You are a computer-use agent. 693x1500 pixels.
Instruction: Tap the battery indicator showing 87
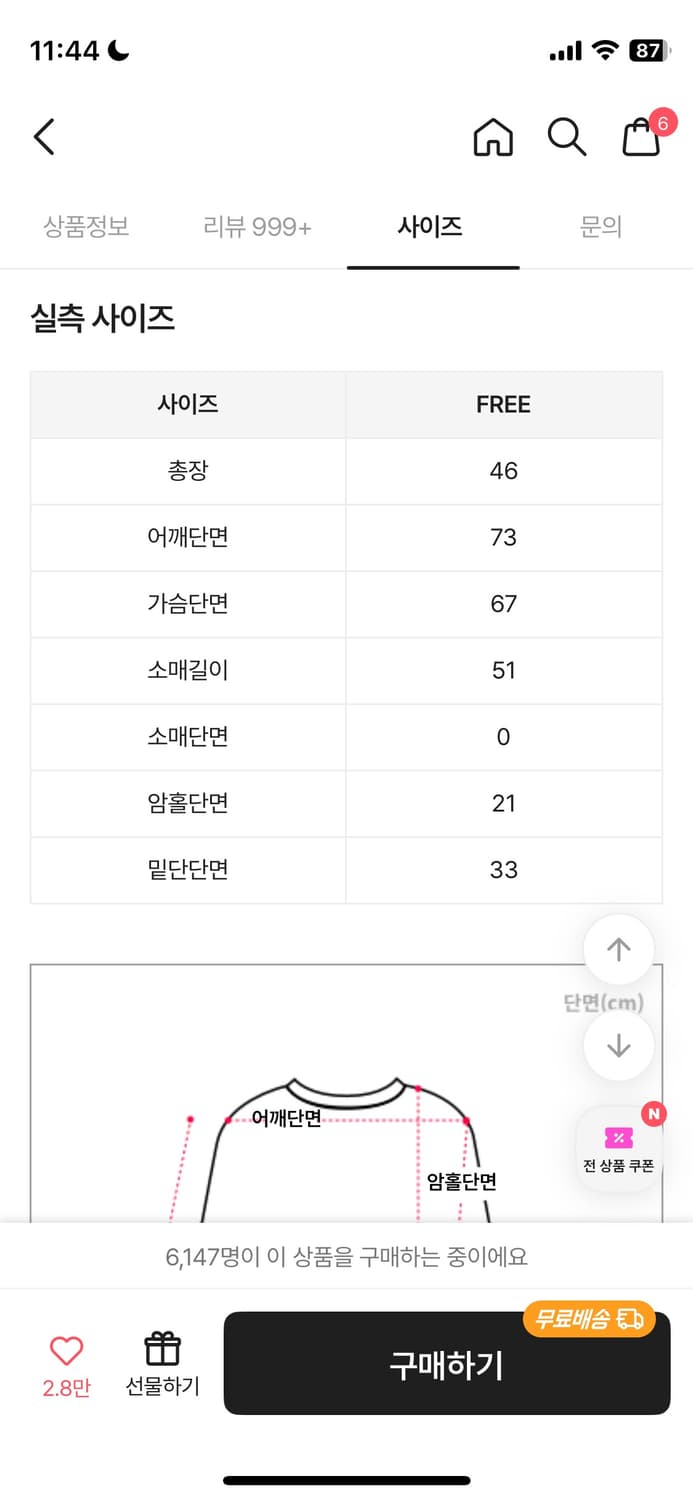[x=648, y=48]
